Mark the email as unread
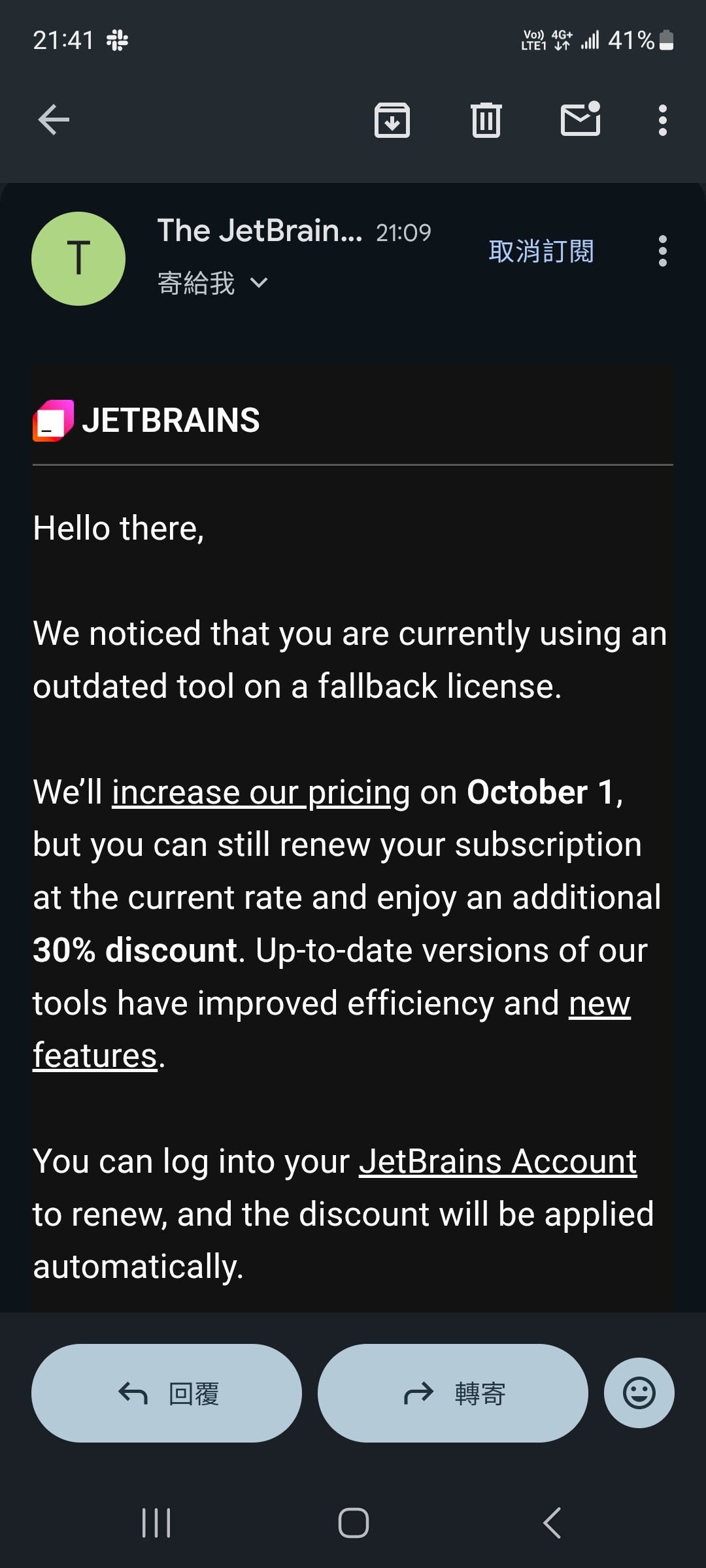 [x=580, y=120]
